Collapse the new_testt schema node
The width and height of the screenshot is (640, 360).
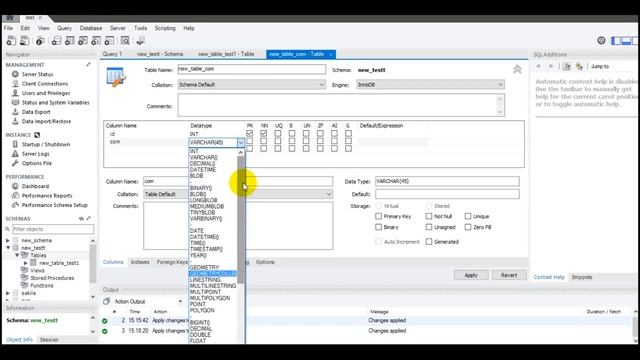point(8,248)
